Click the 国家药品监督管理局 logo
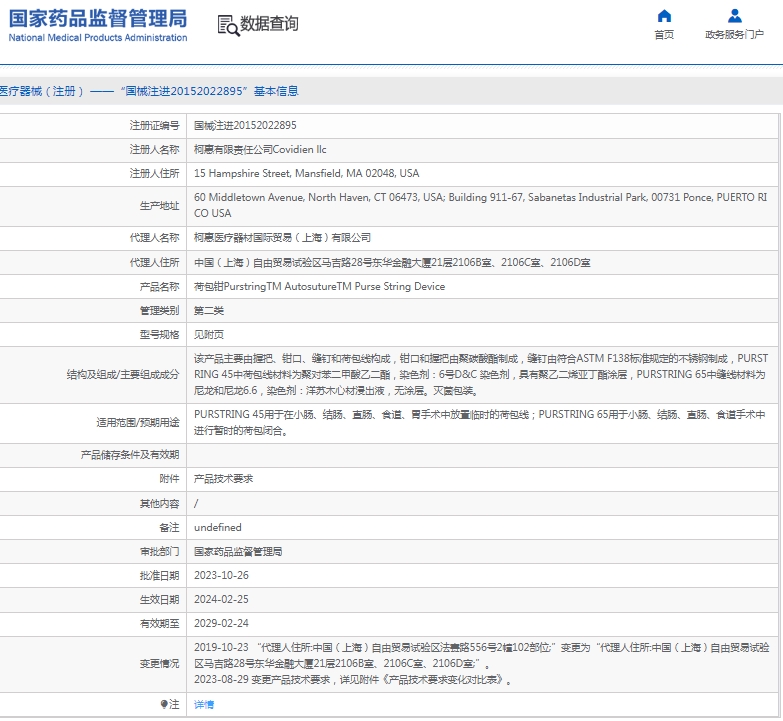This screenshot has width=783, height=721. (98, 18)
